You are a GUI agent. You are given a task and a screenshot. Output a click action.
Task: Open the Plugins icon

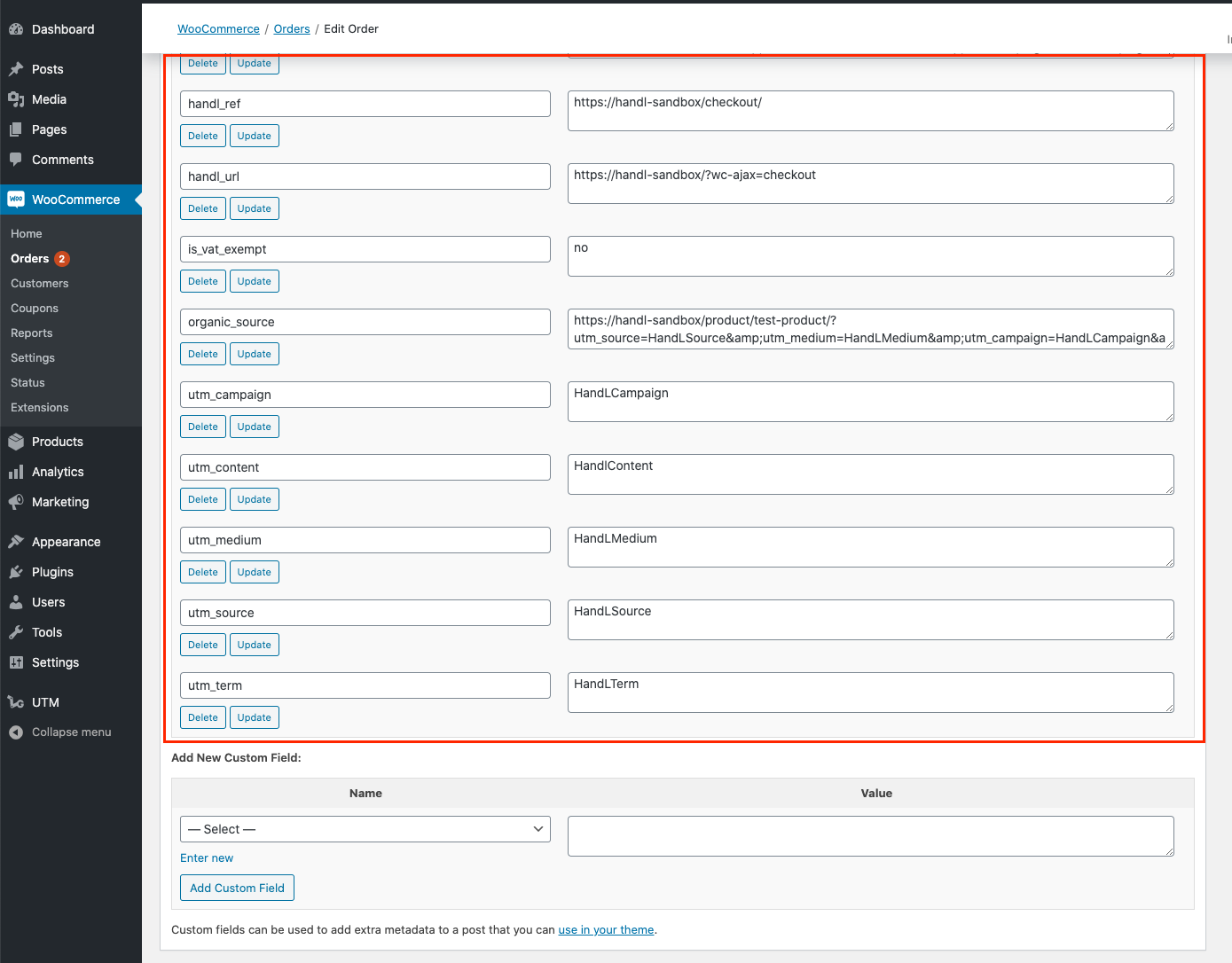17,572
